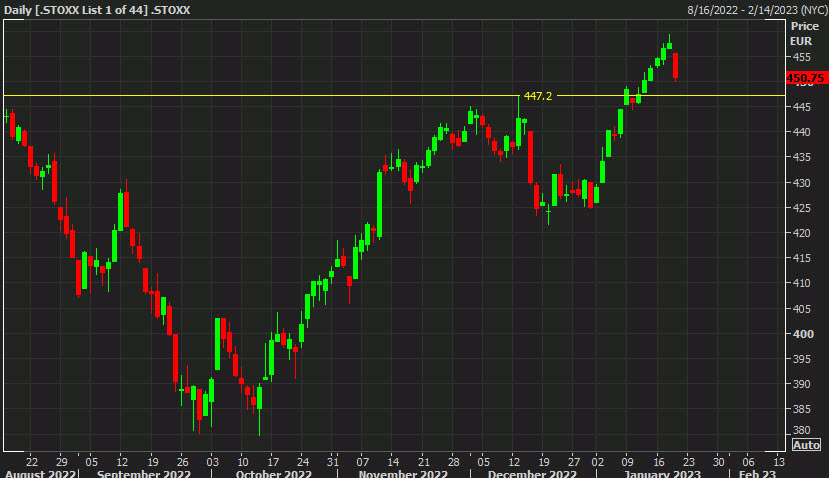Viewport: 829px width, 478px height.
Task: Click the December 2022 month label
Action: tap(532, 473)
